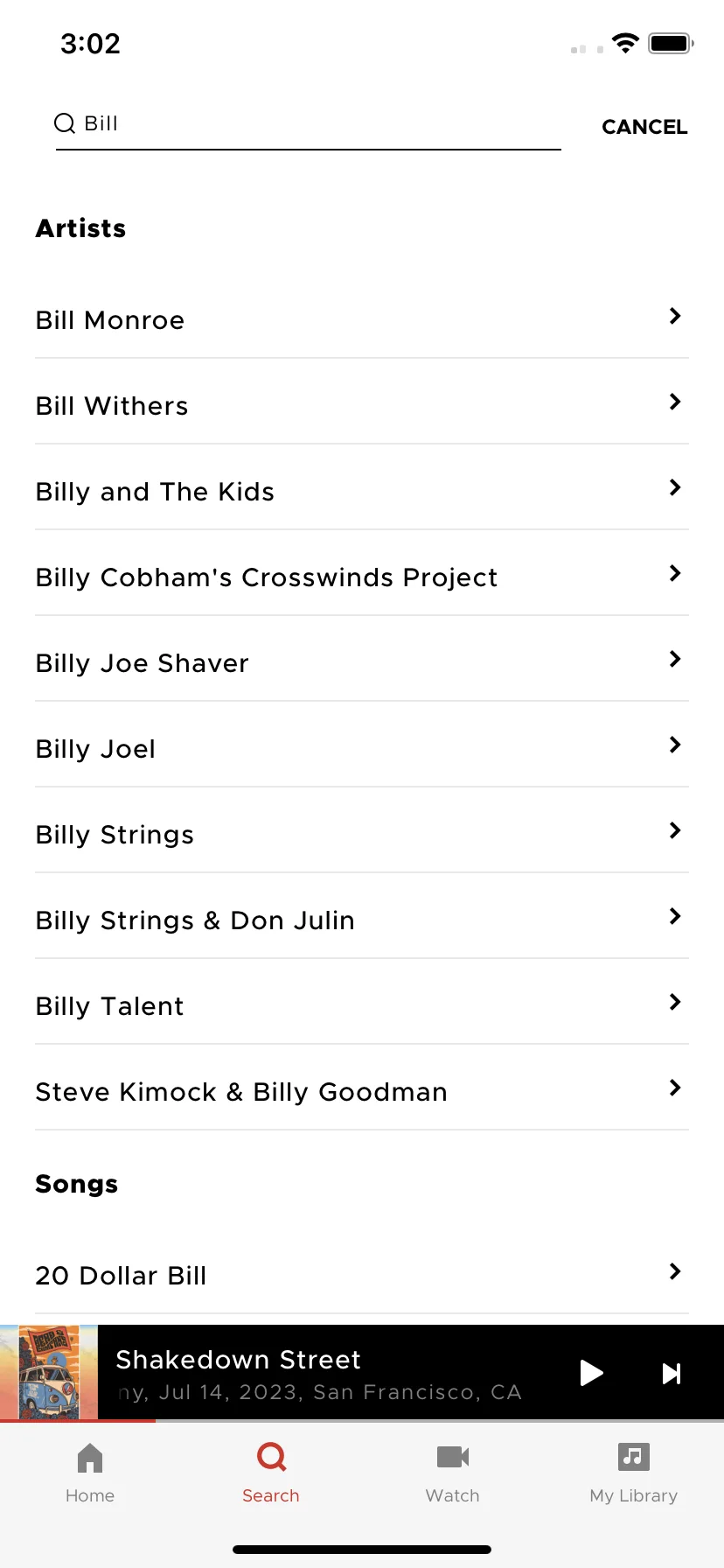Open the Home tab icon
724x1568 pixels.
[x=90, y=1458]
